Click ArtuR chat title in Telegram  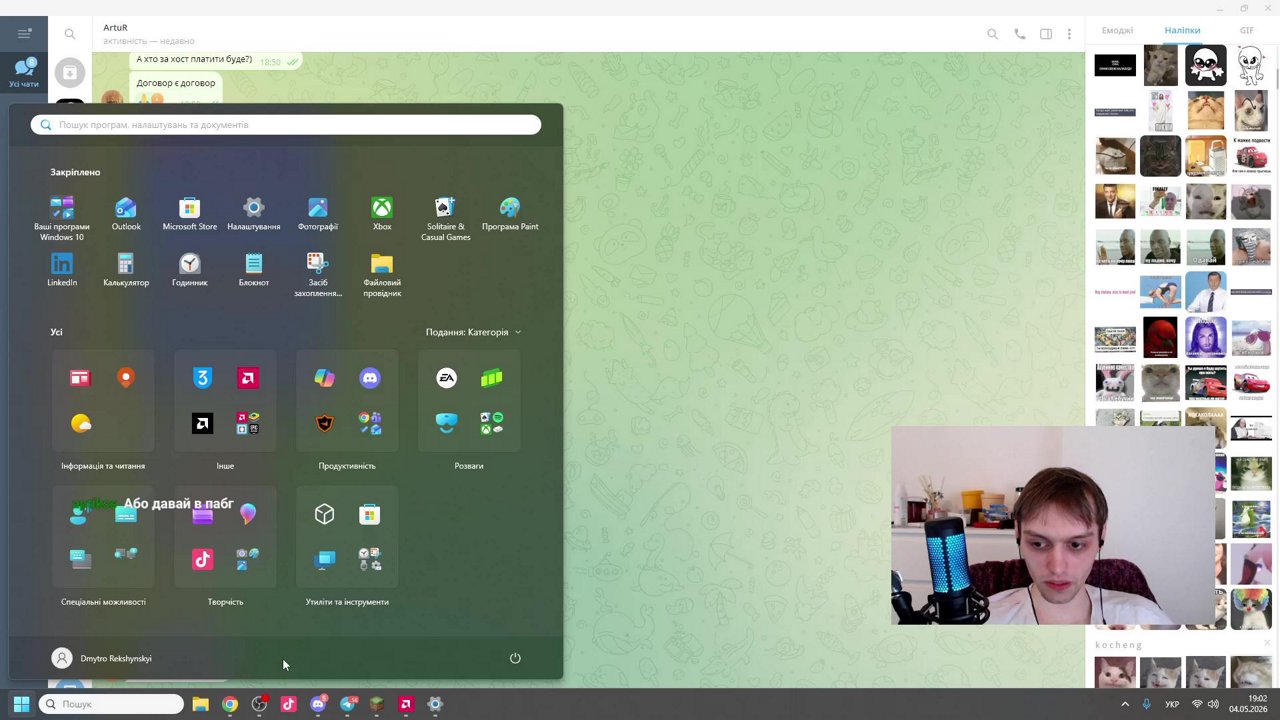point(115,27)
